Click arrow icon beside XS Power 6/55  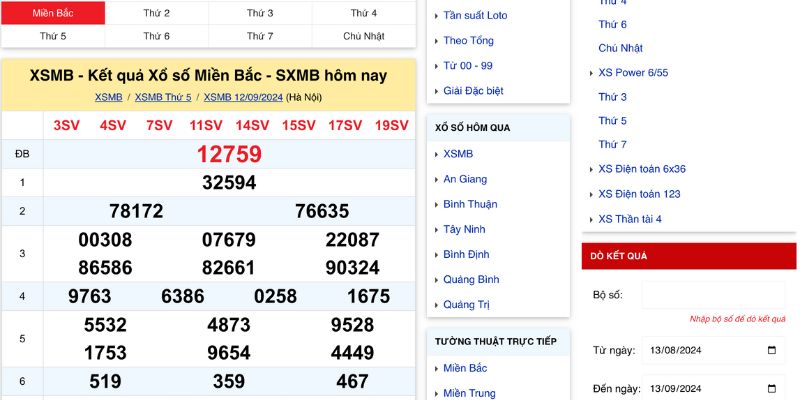(x=589, y=72)
